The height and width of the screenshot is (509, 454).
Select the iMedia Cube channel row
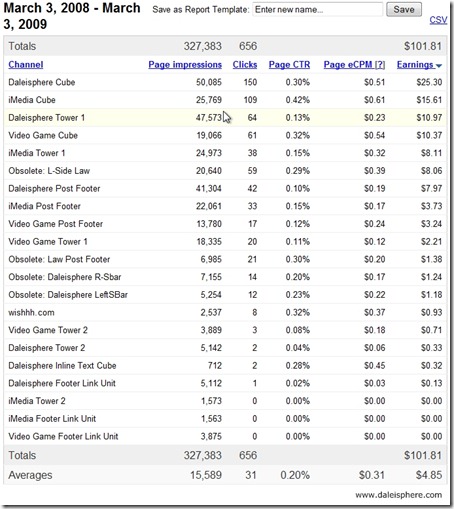[225, 100]
